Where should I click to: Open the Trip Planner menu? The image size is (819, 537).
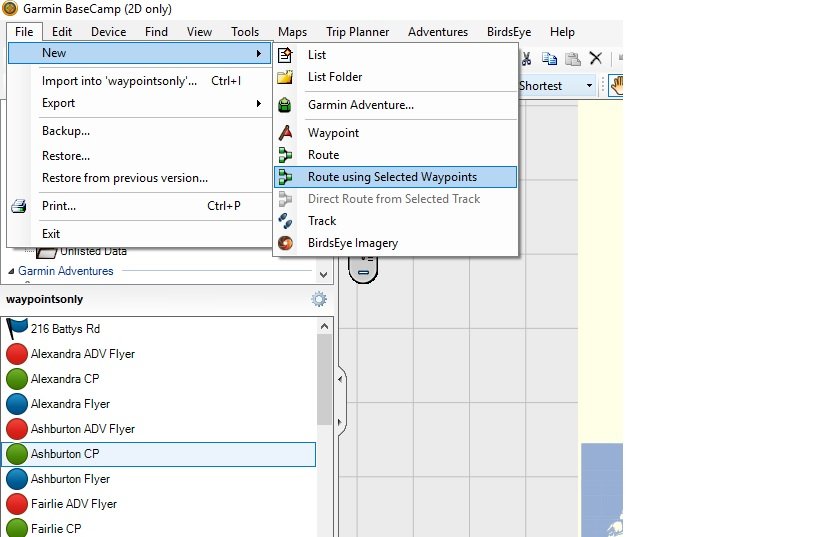click(357, 32)
